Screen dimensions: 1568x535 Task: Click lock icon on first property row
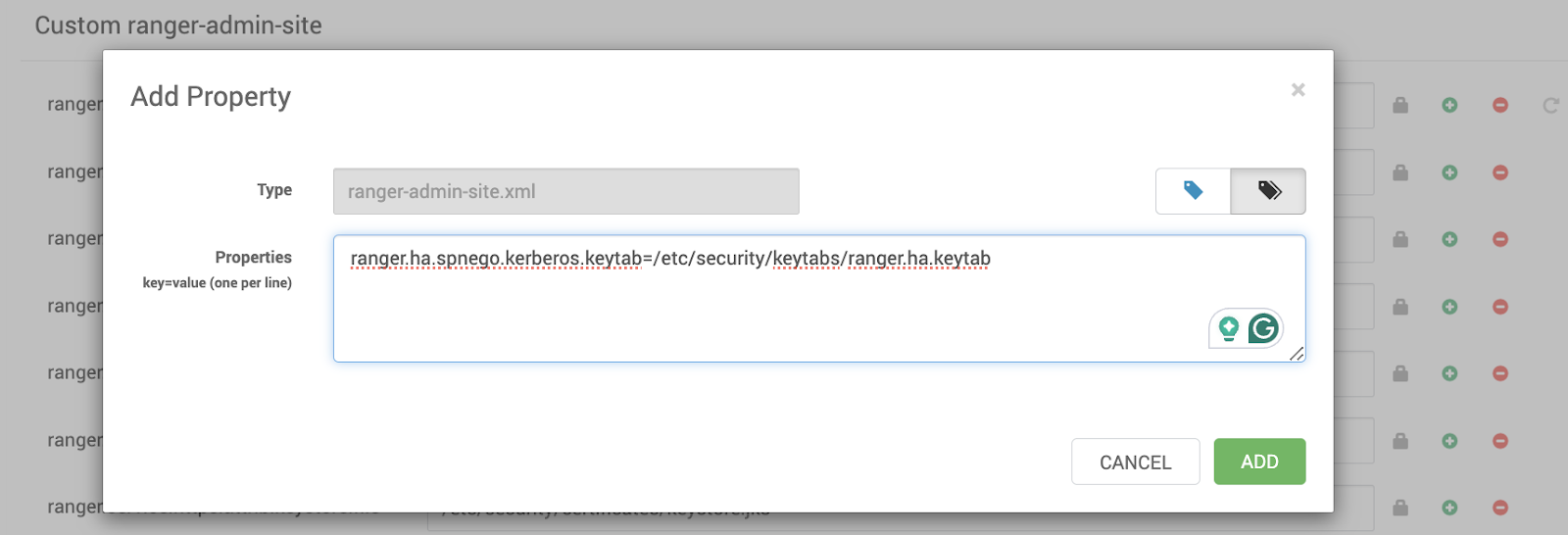(1400, 105)
